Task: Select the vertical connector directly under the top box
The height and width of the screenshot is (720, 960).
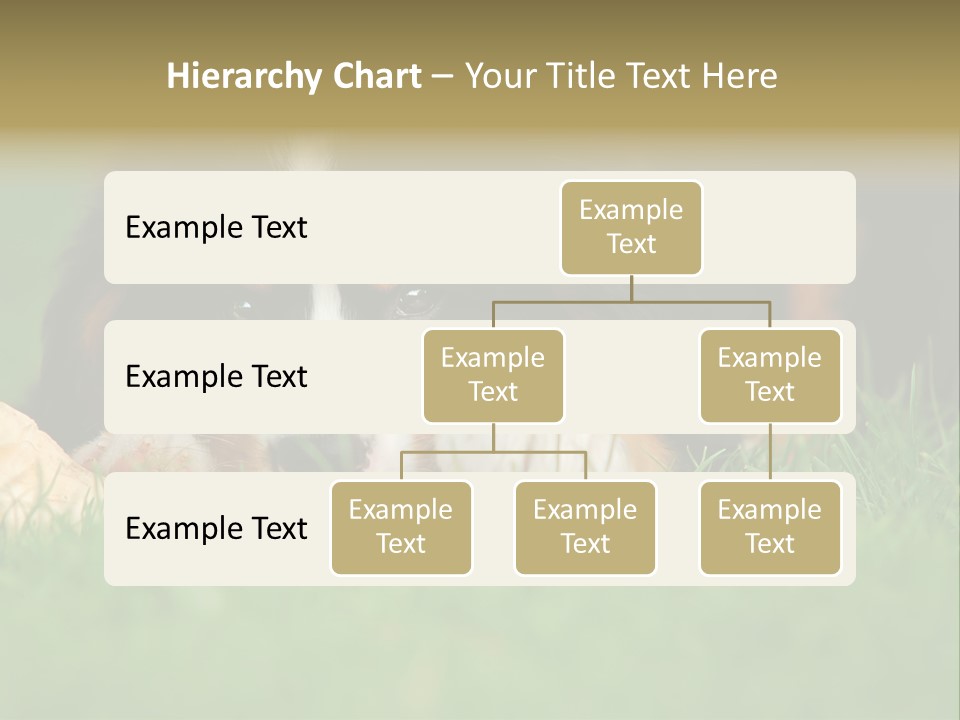Action: 631,288
